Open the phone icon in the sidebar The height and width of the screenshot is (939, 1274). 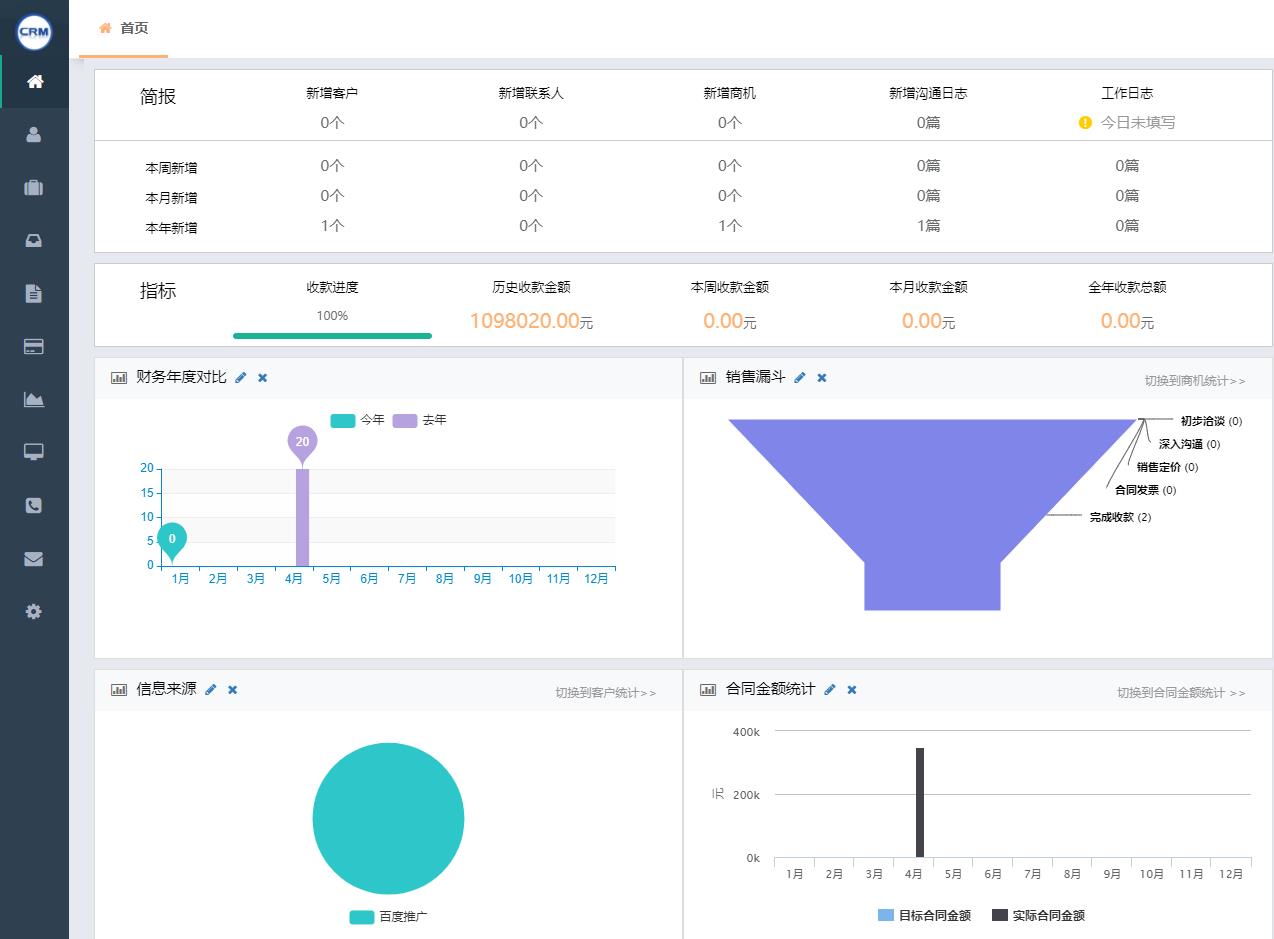pos(34,506)
